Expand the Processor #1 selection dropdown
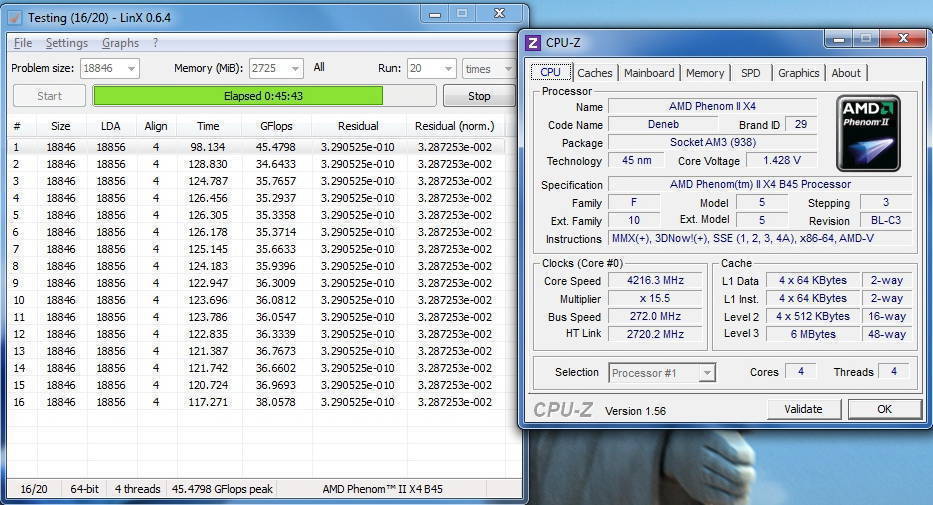The height and width of the screenshot is (505, 933). [706, 373]
